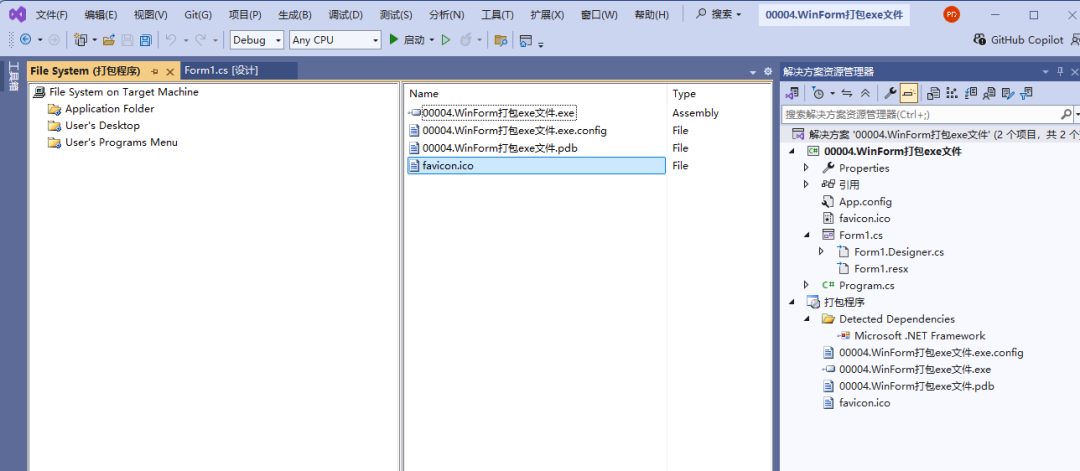Open the Custom Actions Editor icon
This screenshot has width=1080, height=471.
[1008, 93]
